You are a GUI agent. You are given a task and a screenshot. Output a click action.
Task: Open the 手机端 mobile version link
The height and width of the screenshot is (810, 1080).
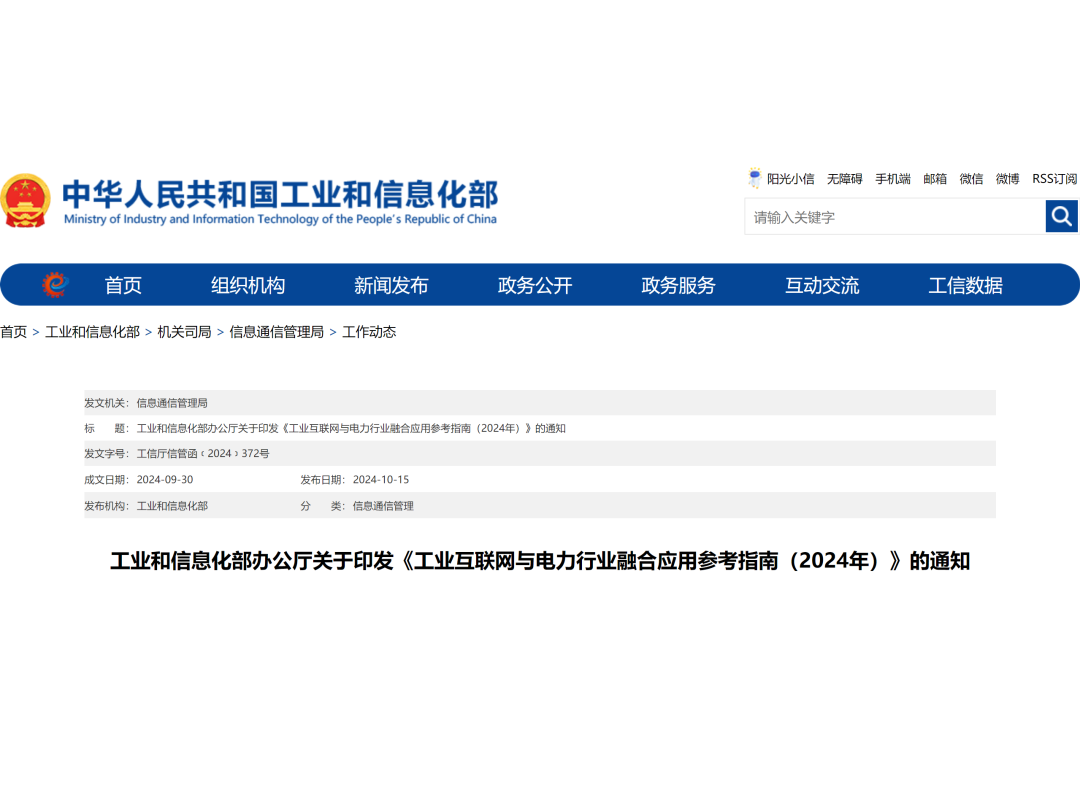tap(893, 179)
